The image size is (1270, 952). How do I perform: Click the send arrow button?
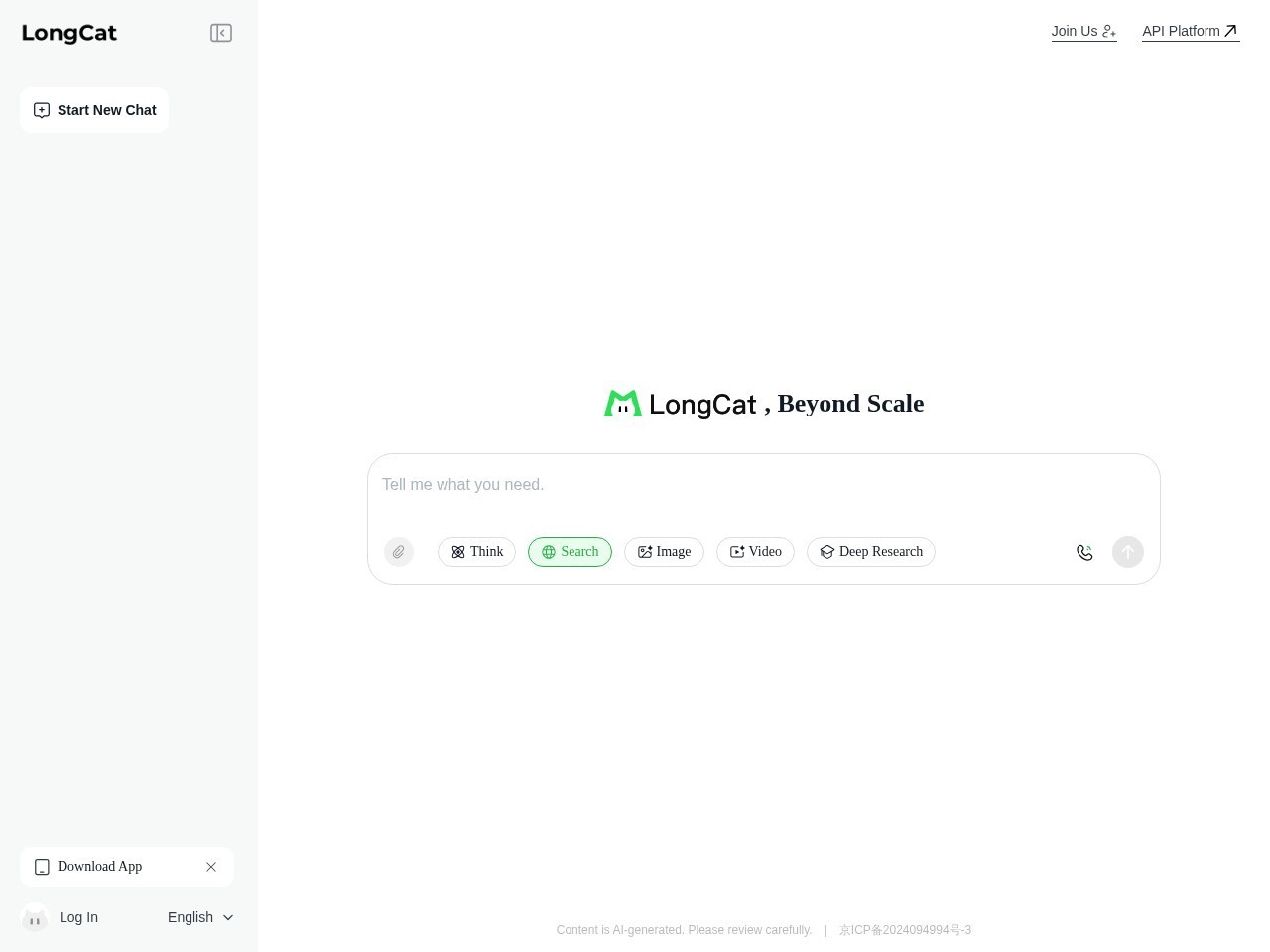1128,552
